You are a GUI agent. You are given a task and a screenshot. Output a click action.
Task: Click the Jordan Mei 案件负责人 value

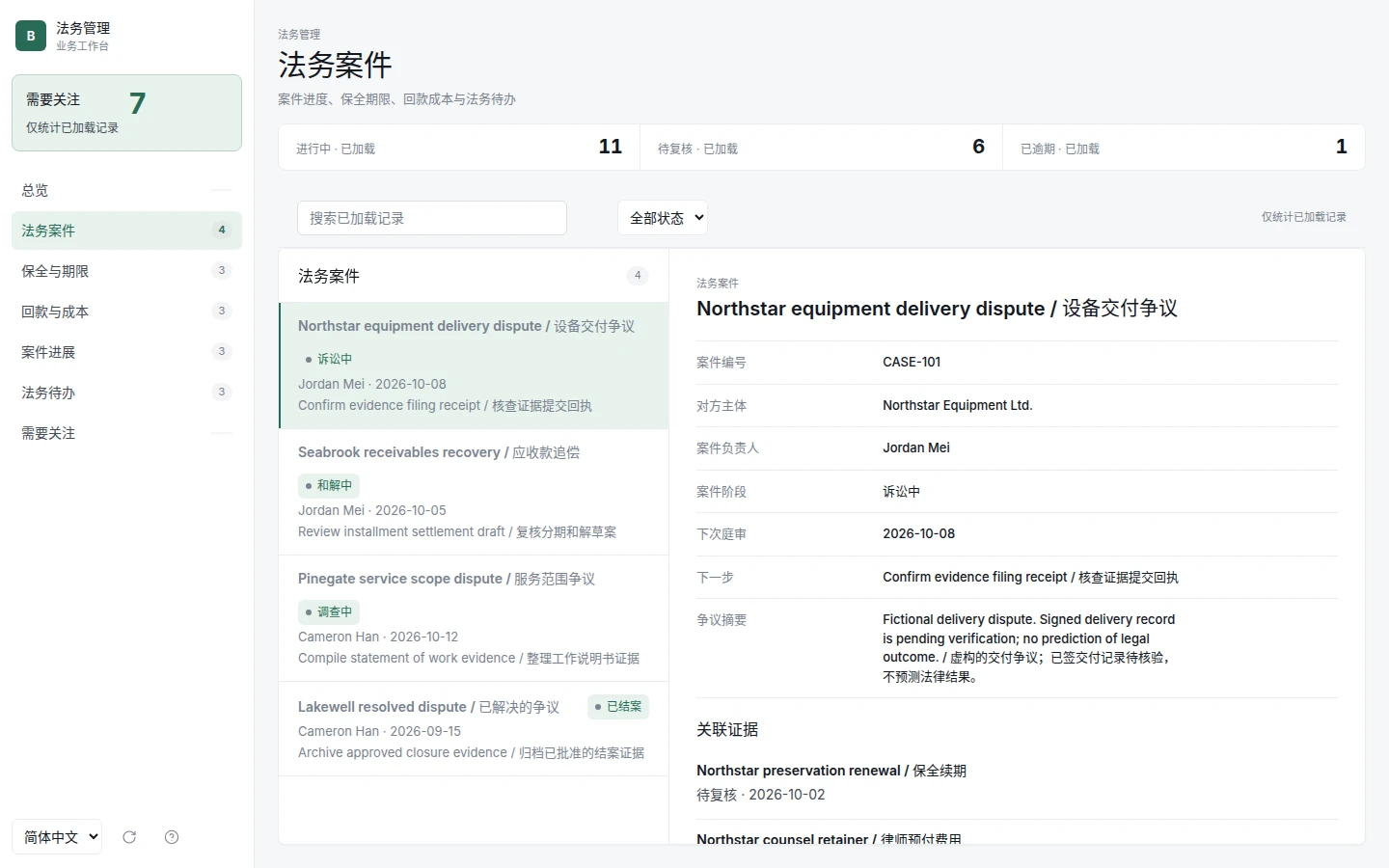[916, 448]
